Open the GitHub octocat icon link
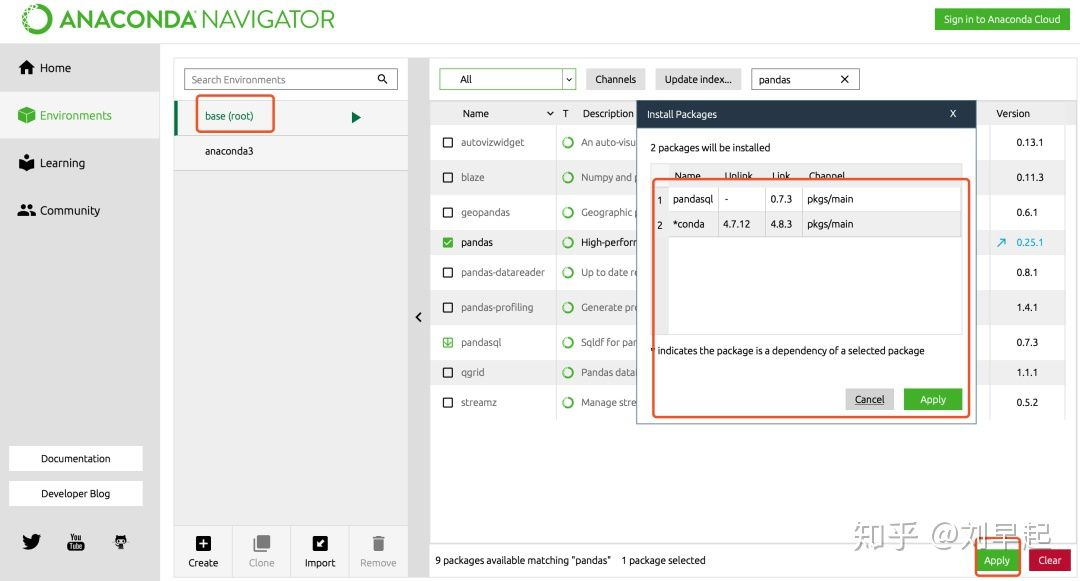The width and height of the screenshot is (1080, 581). point(121,542)
